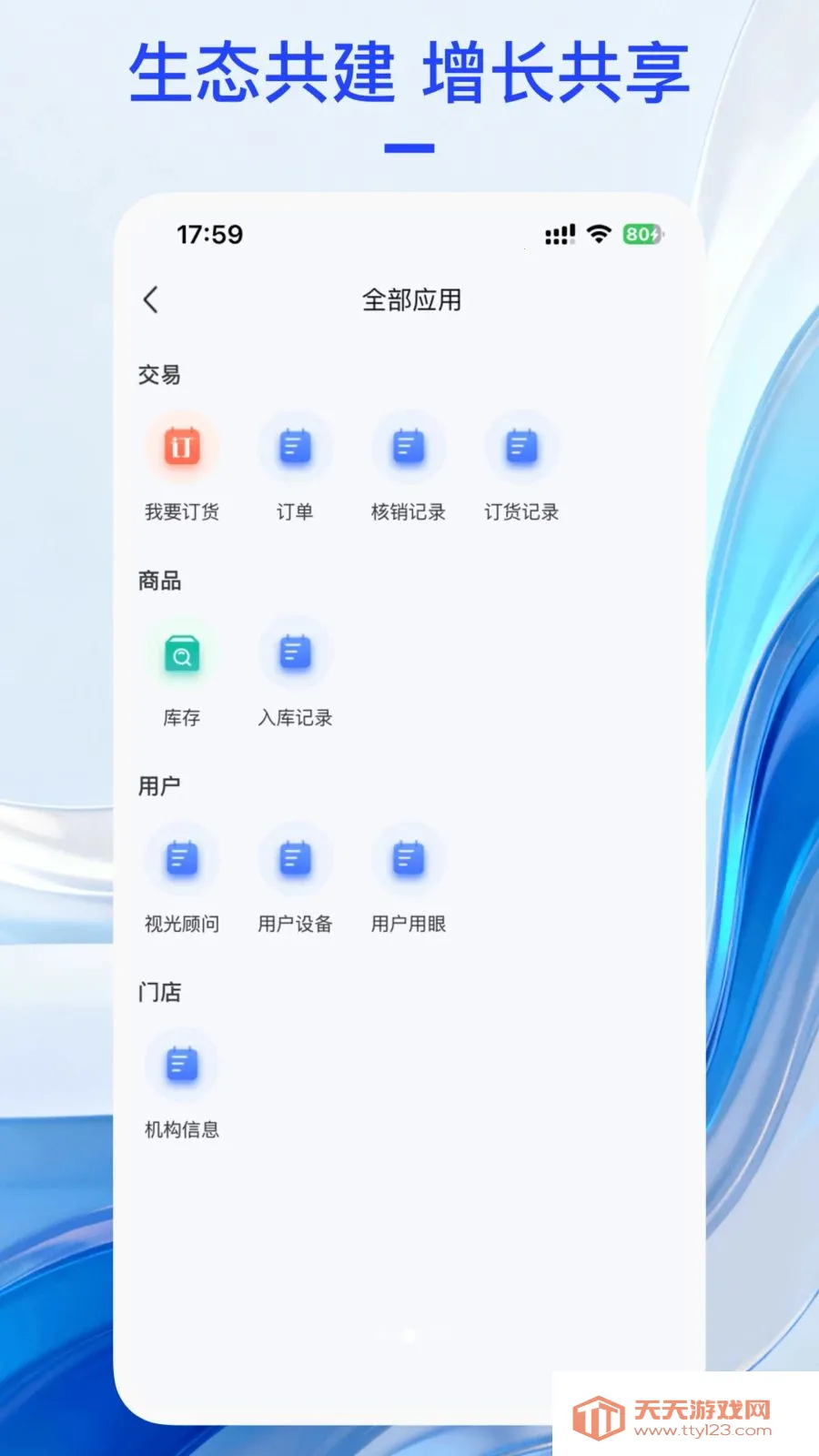Open the 用户设备 icon
The image size is (819, 1456).
pos(295,859)
